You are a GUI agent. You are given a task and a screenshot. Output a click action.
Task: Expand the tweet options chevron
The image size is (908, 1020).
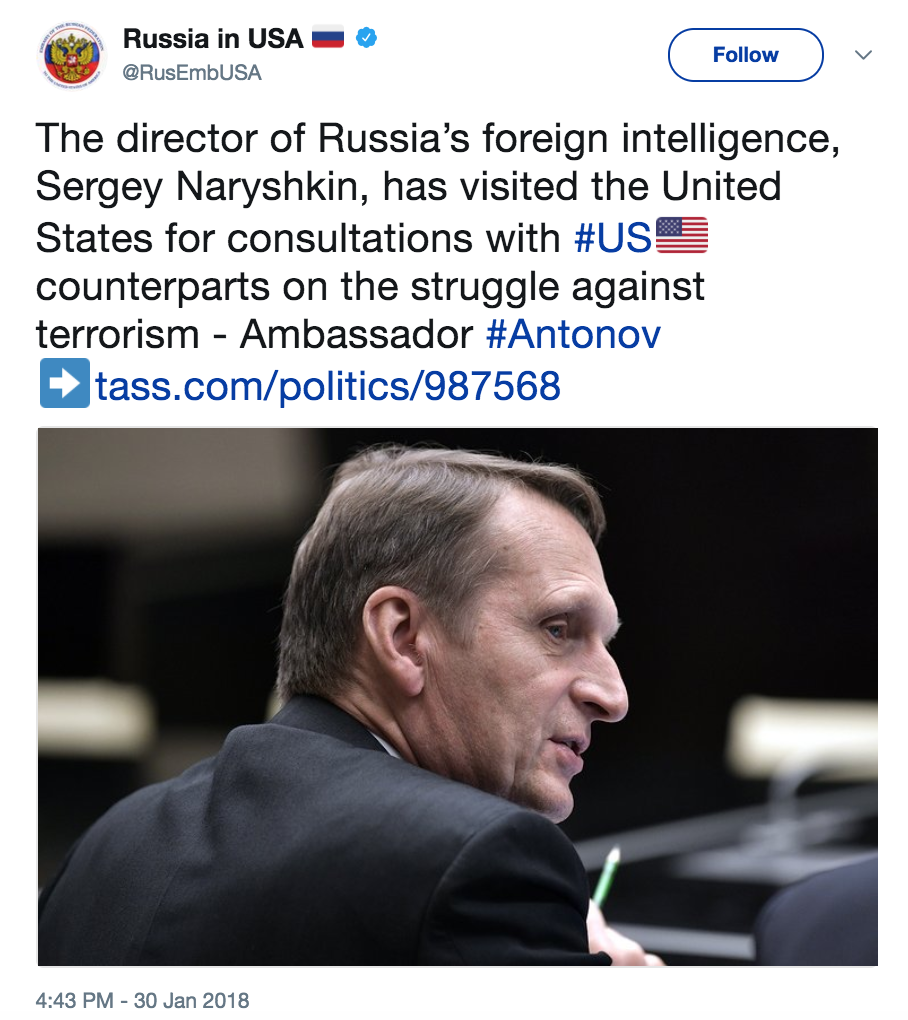[x=863, y=55]
